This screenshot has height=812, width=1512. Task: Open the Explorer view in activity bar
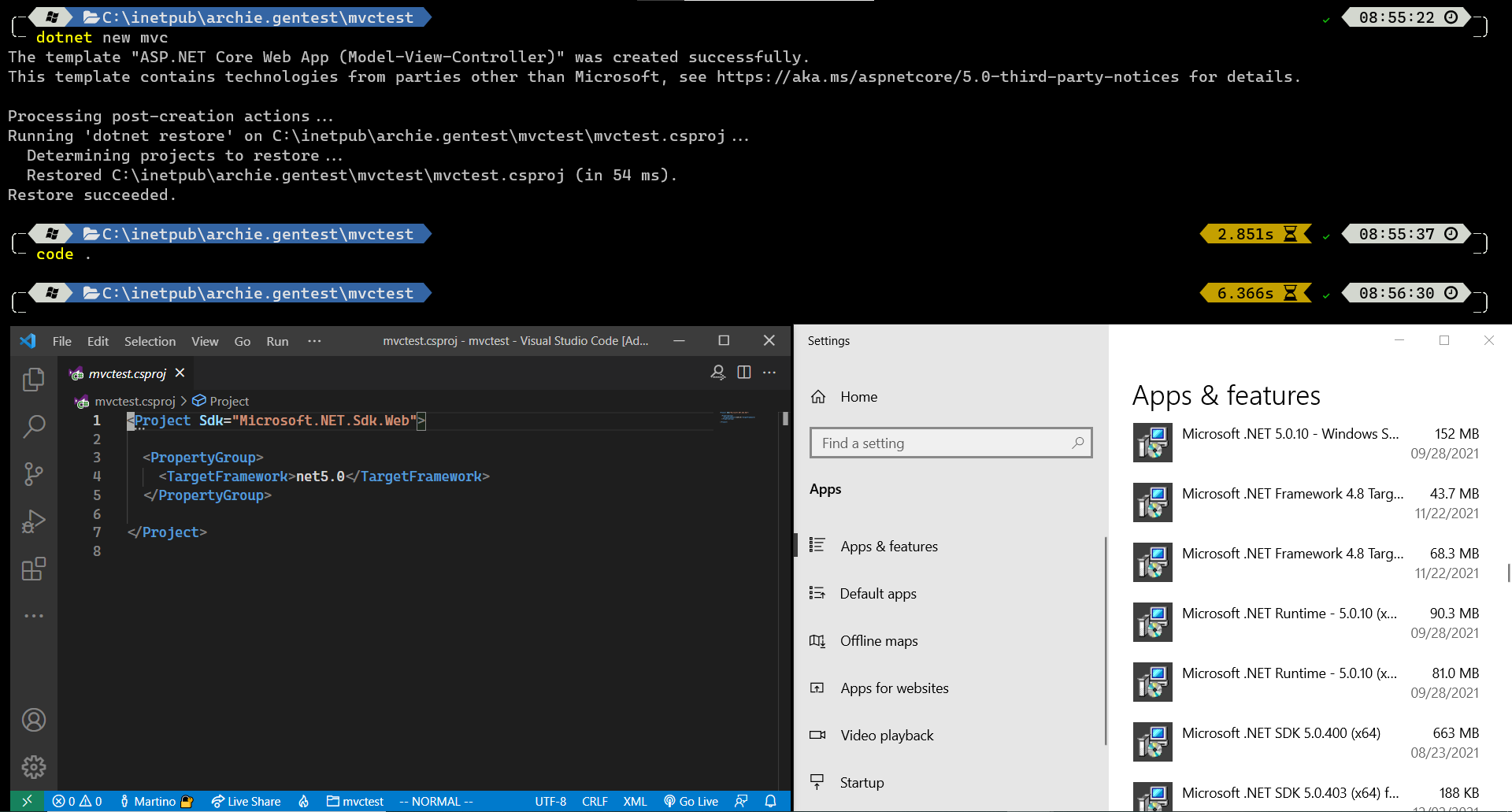pos(33,380)
